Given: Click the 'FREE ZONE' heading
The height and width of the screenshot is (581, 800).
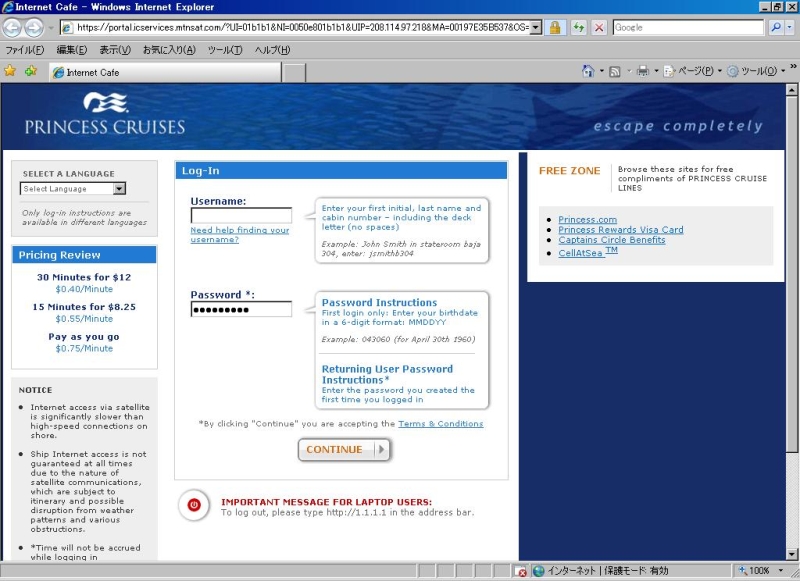Looking at the screenshot, I should point(569,171).
